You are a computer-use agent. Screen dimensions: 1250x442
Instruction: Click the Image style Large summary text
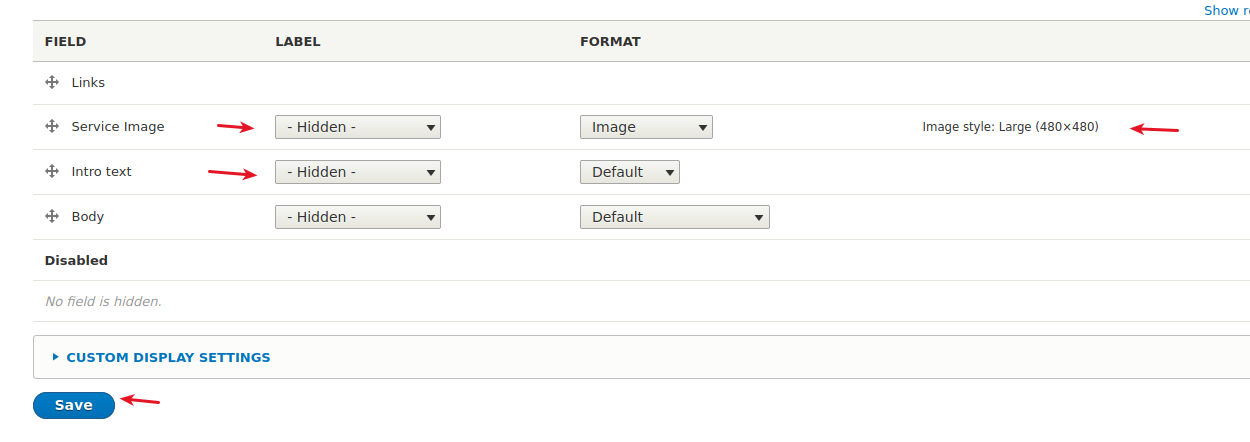click(x=1010, y=127)
